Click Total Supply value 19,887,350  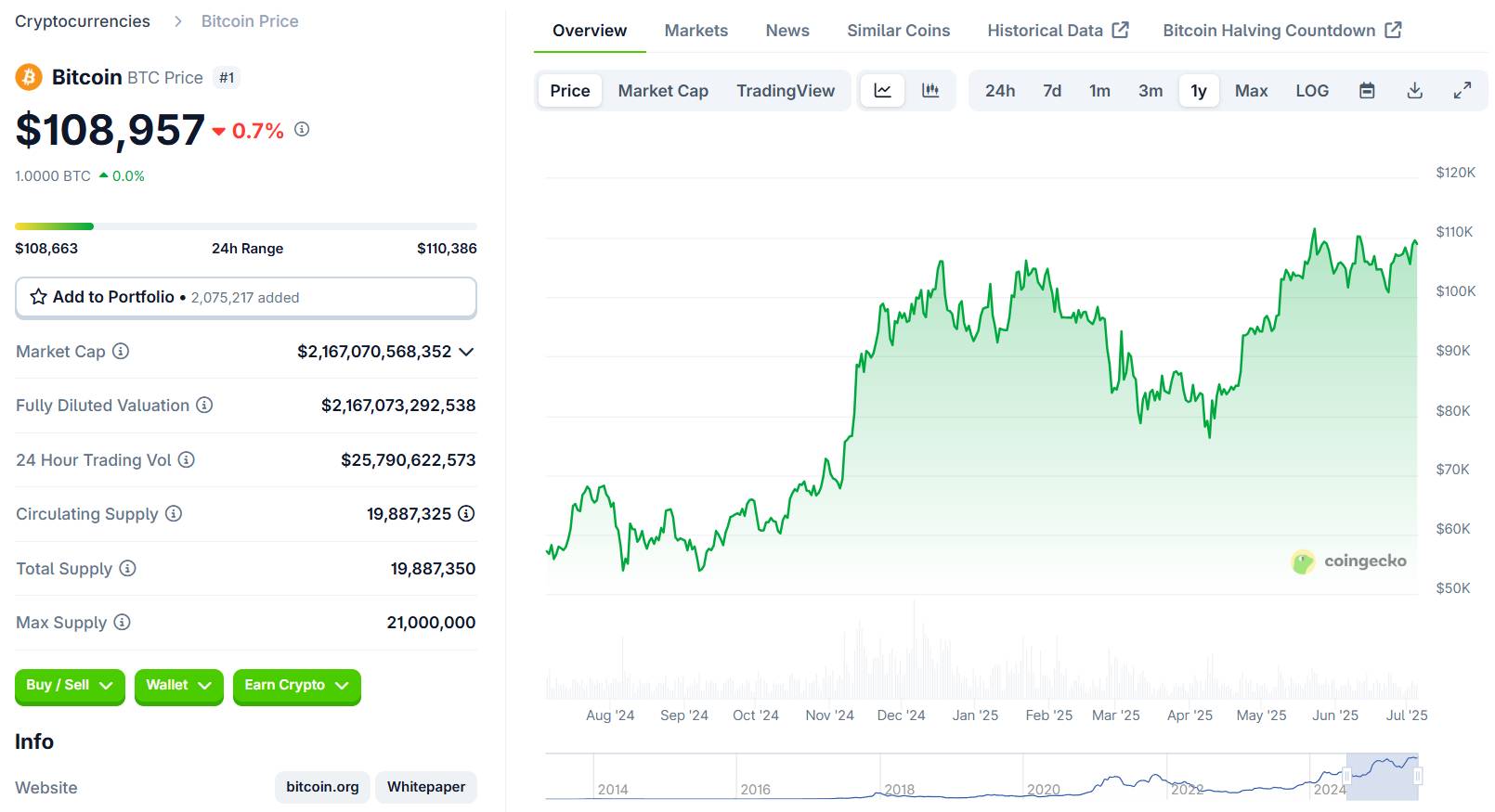[433, 569]
